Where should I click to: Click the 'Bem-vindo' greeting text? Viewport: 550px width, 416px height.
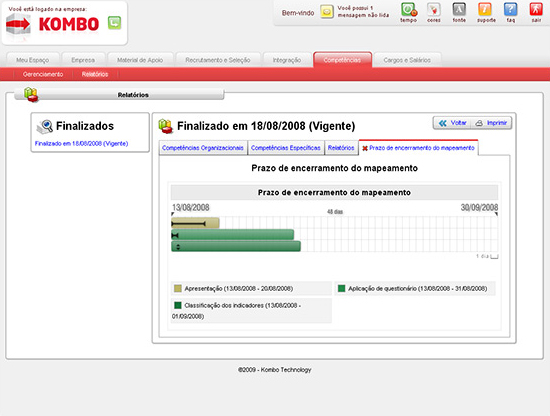click(x=298, y=13)
